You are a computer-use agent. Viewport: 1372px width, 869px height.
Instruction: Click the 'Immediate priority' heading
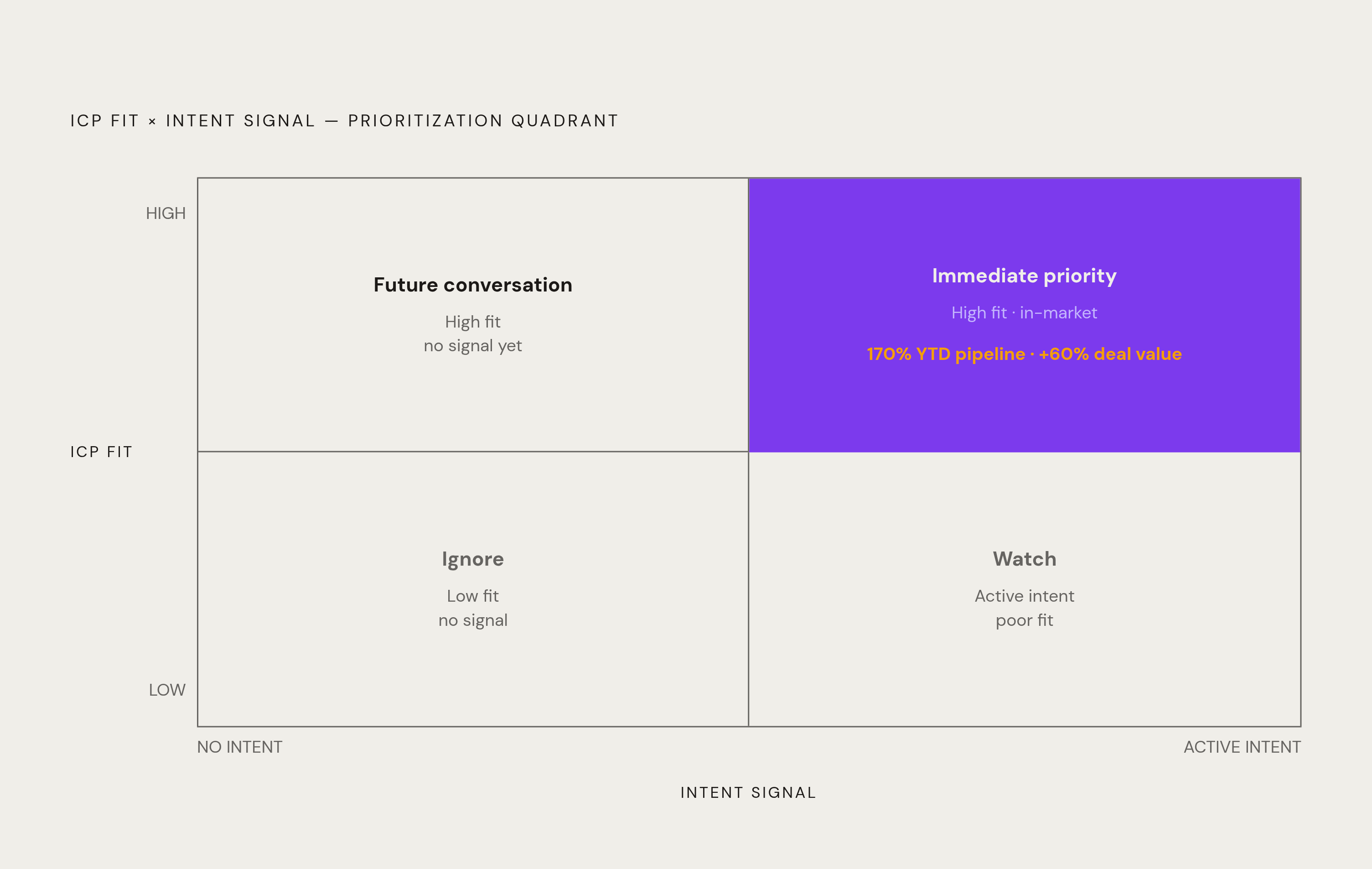(x=1024, y=276)
